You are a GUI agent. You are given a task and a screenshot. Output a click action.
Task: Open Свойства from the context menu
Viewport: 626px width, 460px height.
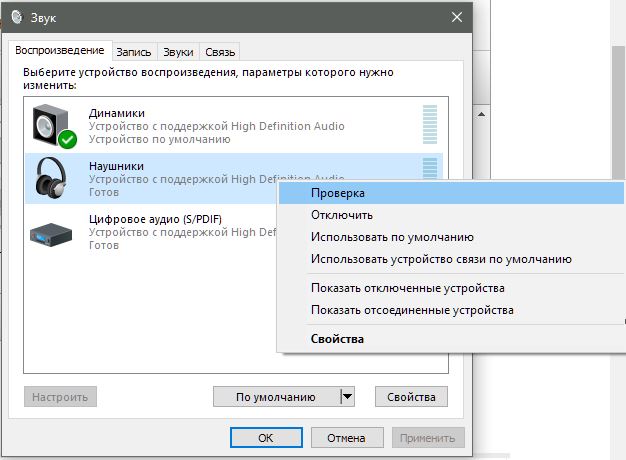tap(337, 339)
